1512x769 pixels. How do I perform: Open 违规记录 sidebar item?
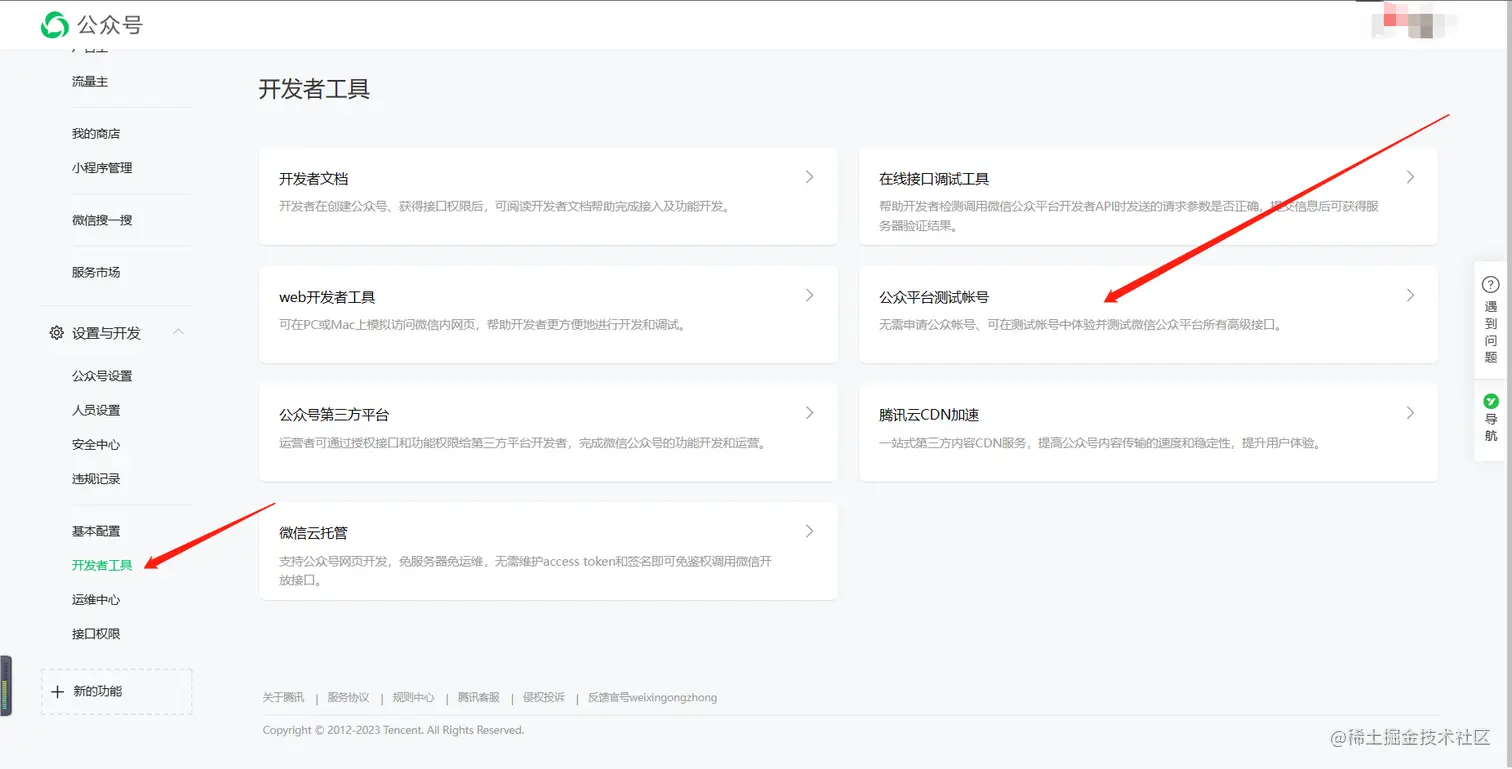[x=96, y=479]
